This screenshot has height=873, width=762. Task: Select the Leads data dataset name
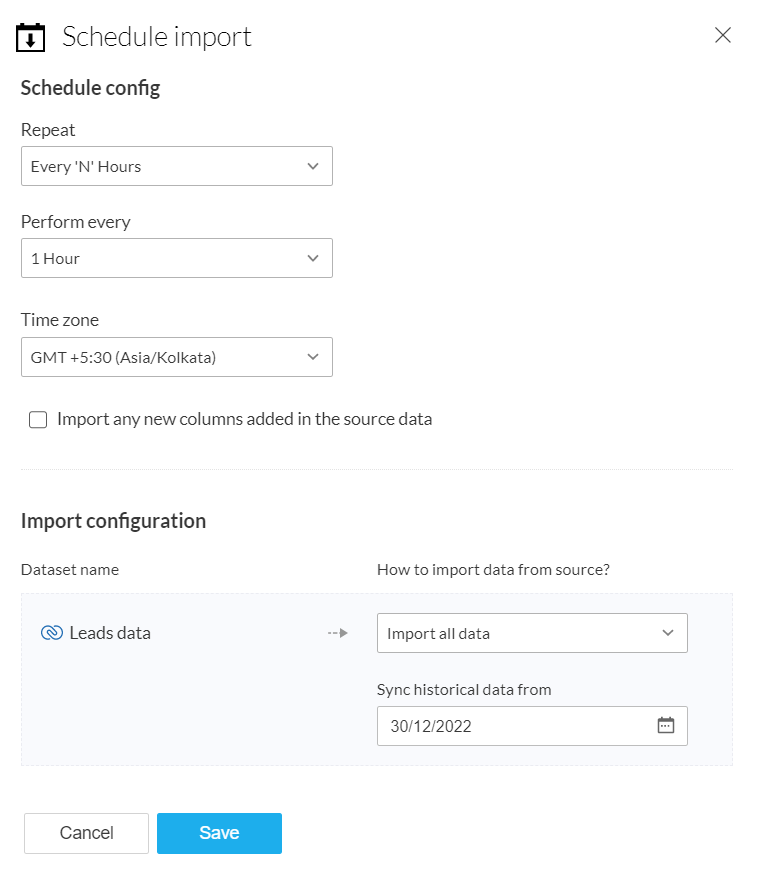(x=110, y=633)
